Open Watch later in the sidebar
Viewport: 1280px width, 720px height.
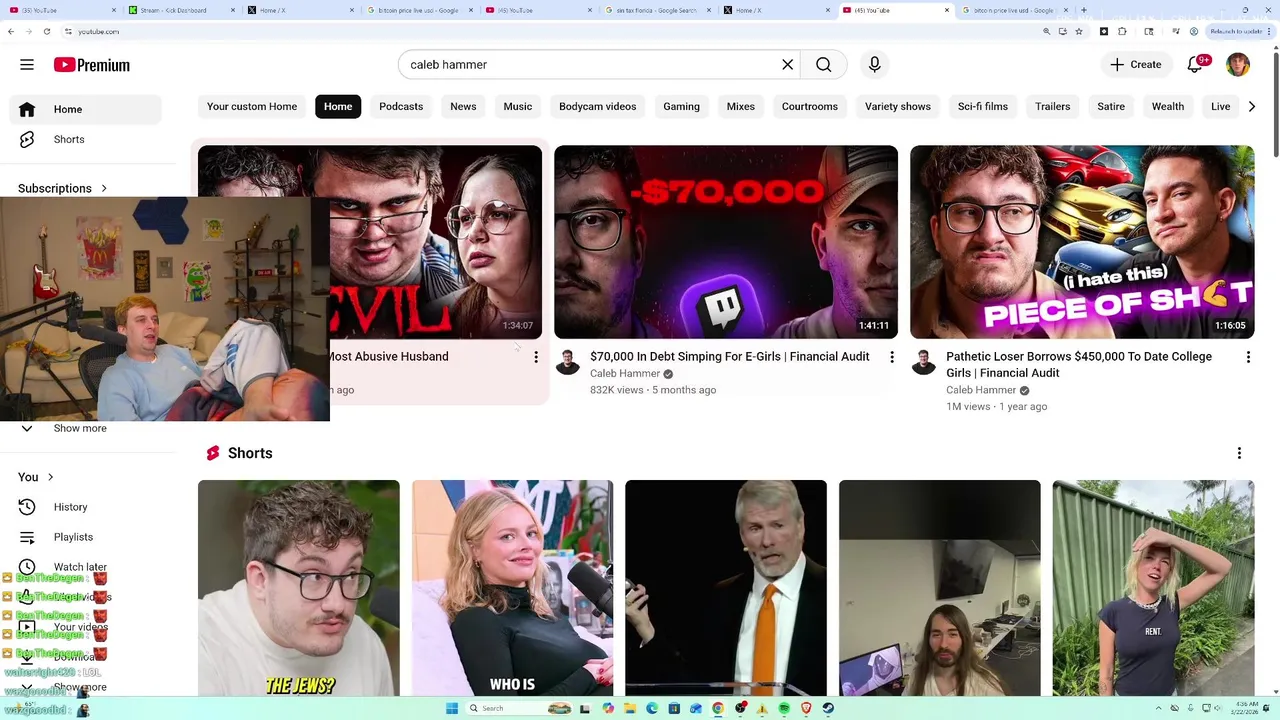point(80,567)
